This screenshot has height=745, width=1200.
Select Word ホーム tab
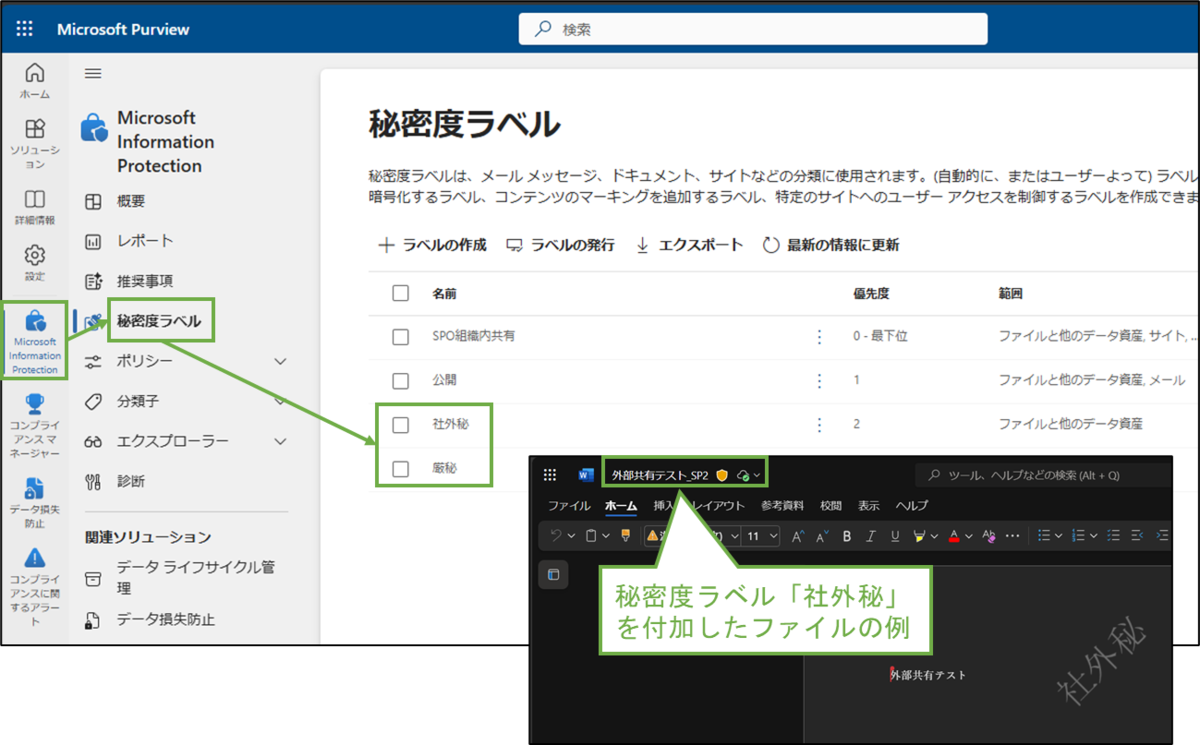click(x=621, y=506)
